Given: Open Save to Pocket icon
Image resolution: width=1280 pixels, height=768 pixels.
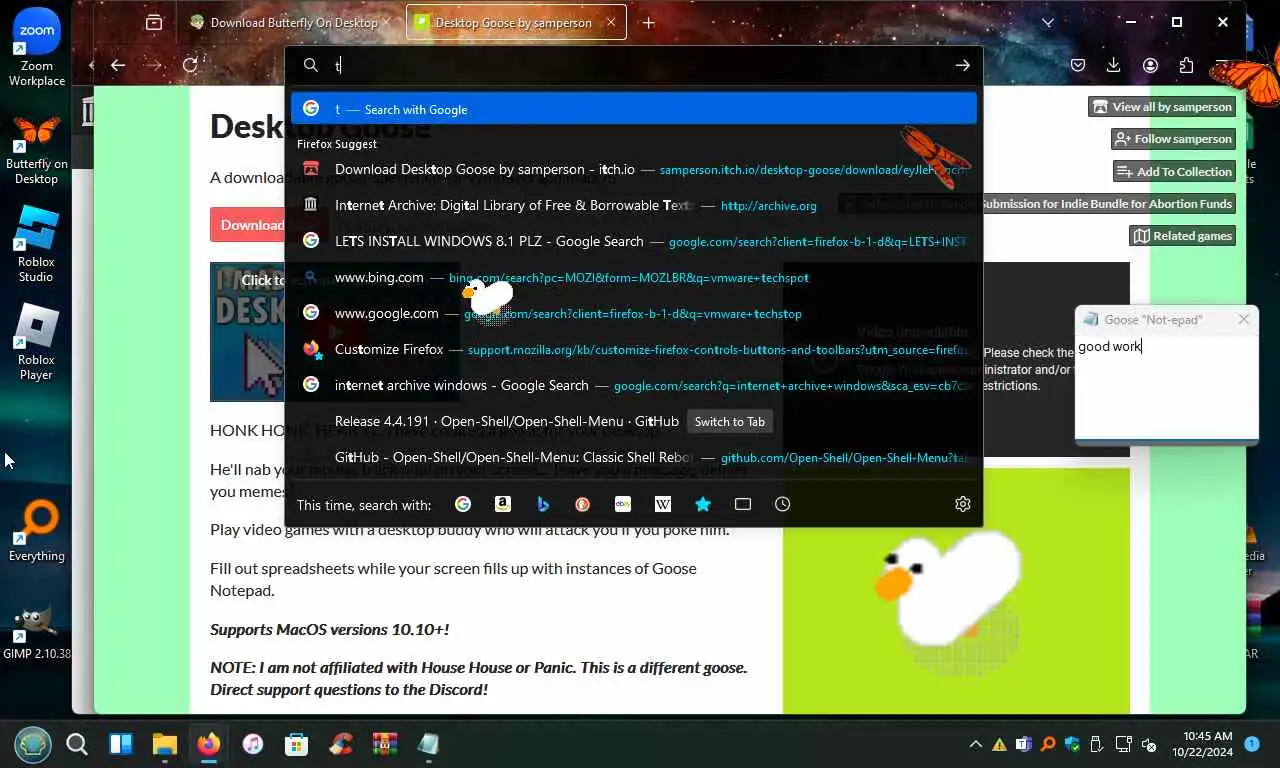Looking at the screenshot, I should pyautogui.click(x=1078, y=65).
